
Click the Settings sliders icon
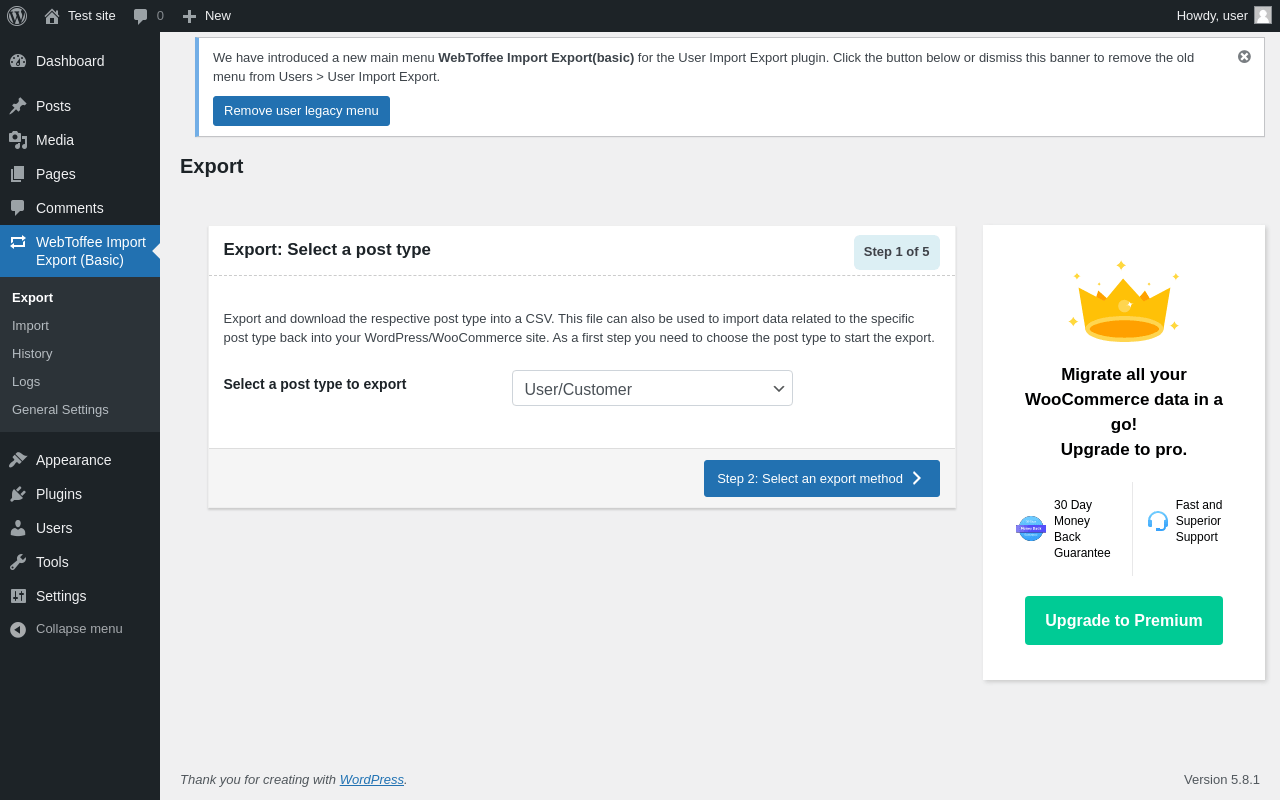click(18, 596)
